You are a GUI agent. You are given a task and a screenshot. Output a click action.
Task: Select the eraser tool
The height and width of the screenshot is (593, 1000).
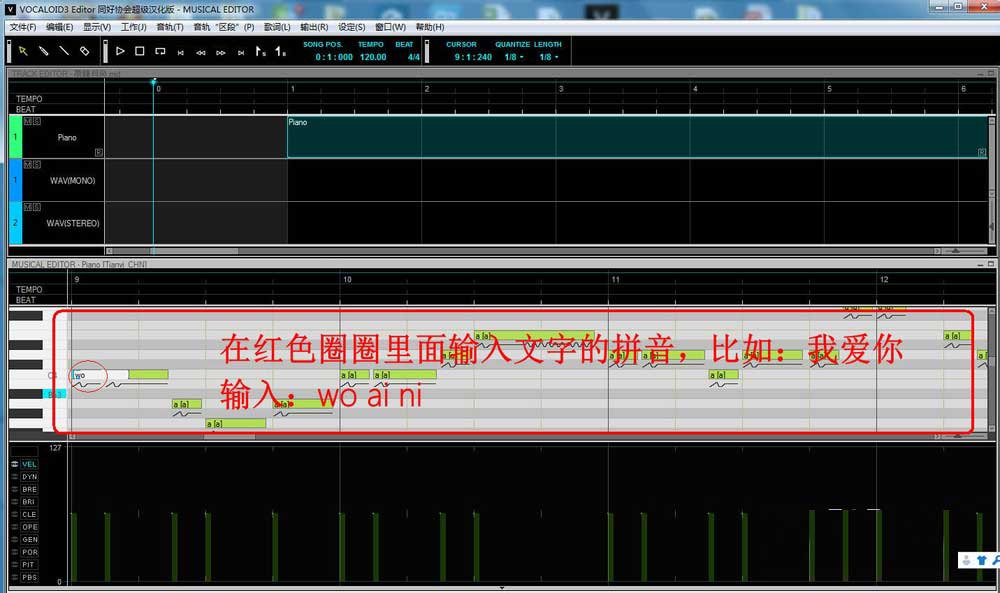84,51
